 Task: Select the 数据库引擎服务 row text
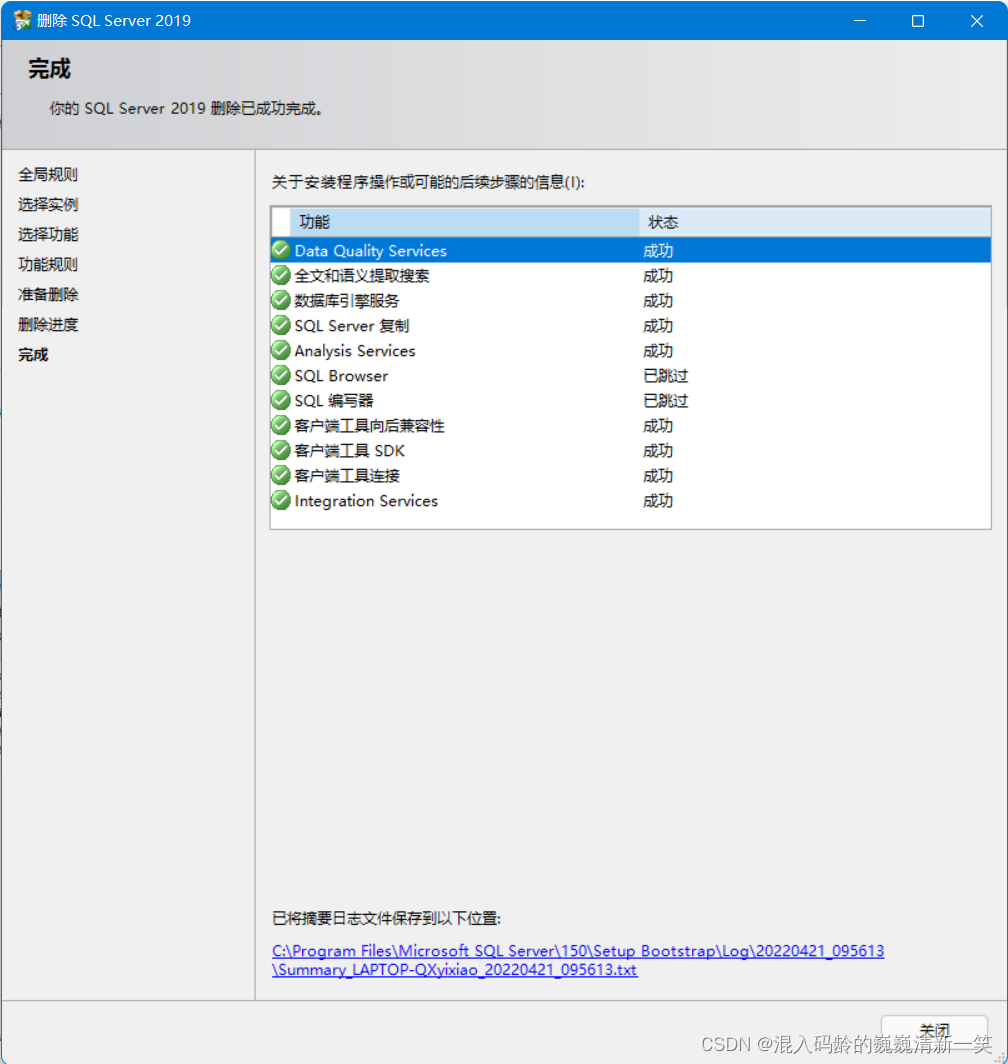click(x=347, y=301)
